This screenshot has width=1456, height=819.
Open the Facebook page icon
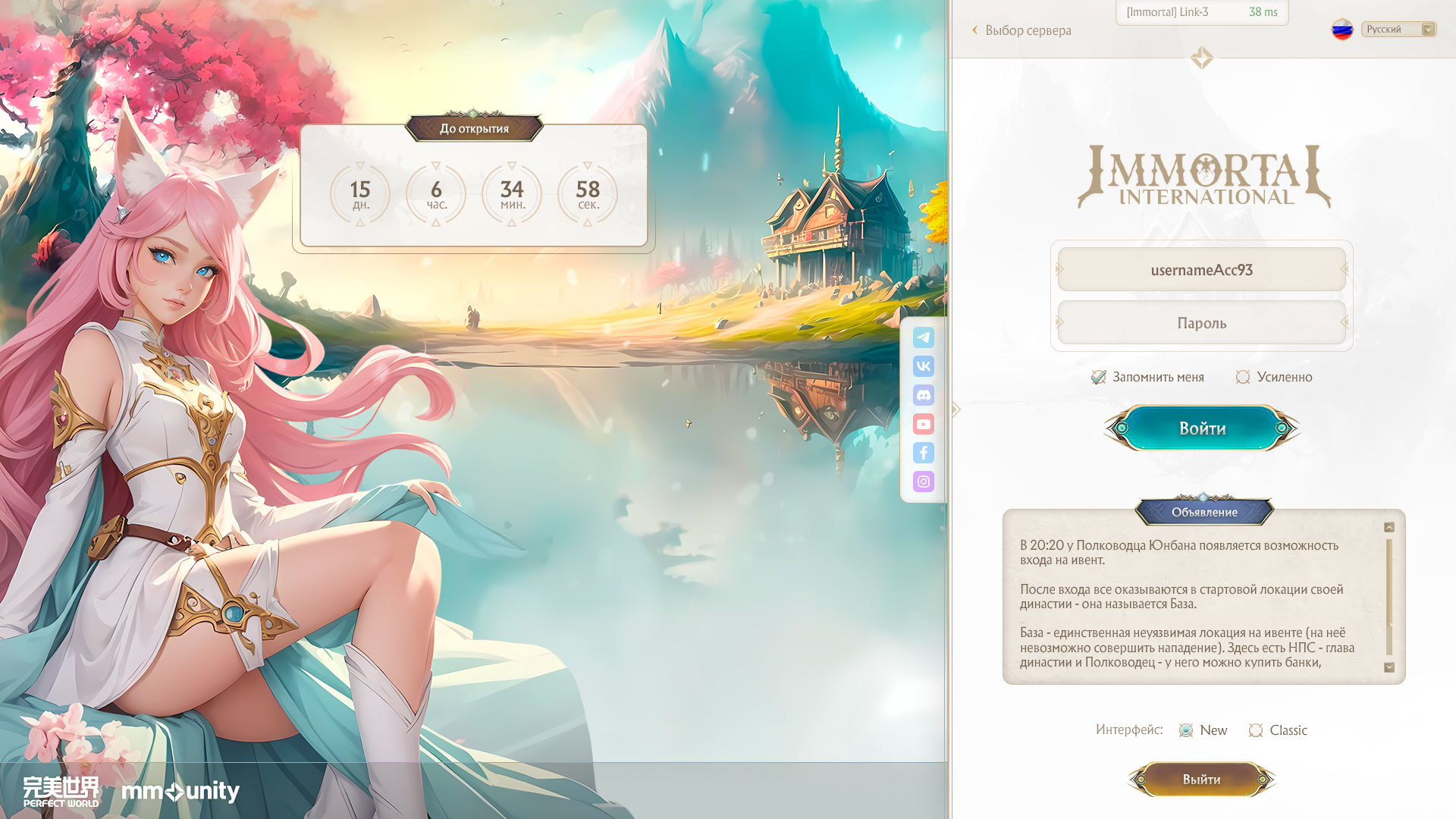click(x=923, y=453)
